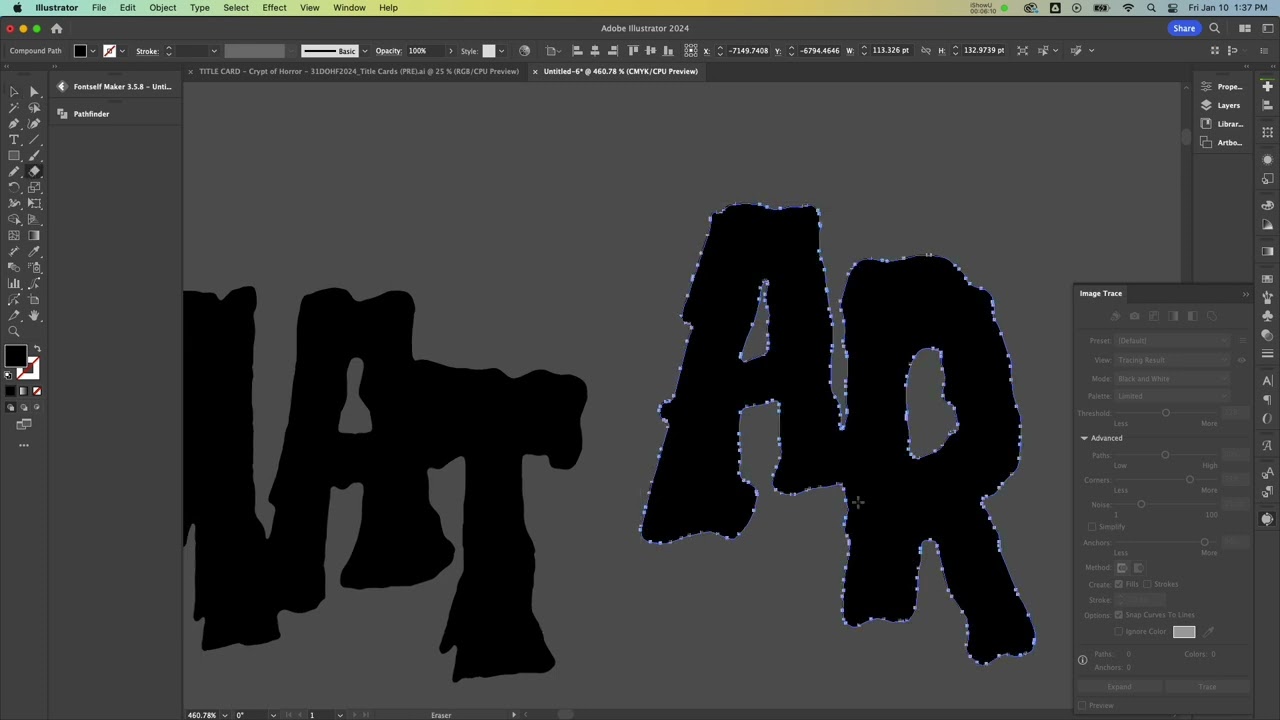This screenshot has width=1280, height=720.
Task: Open the fill color dropdown arrow
Action: [93, 51]
